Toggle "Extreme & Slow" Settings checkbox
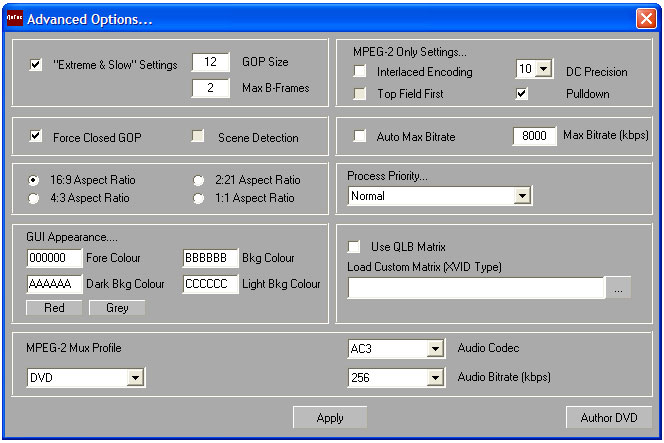Screen dimensions: 664x443 point(36,65)
